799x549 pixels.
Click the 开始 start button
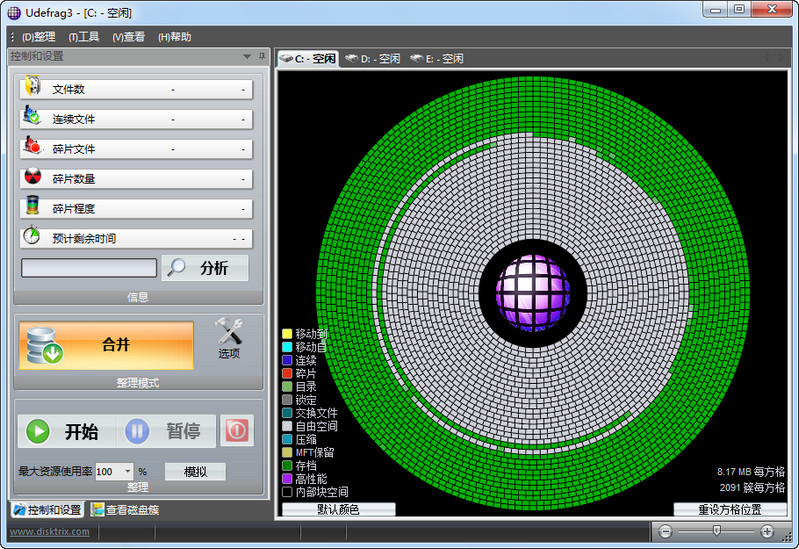pos(65,431)
